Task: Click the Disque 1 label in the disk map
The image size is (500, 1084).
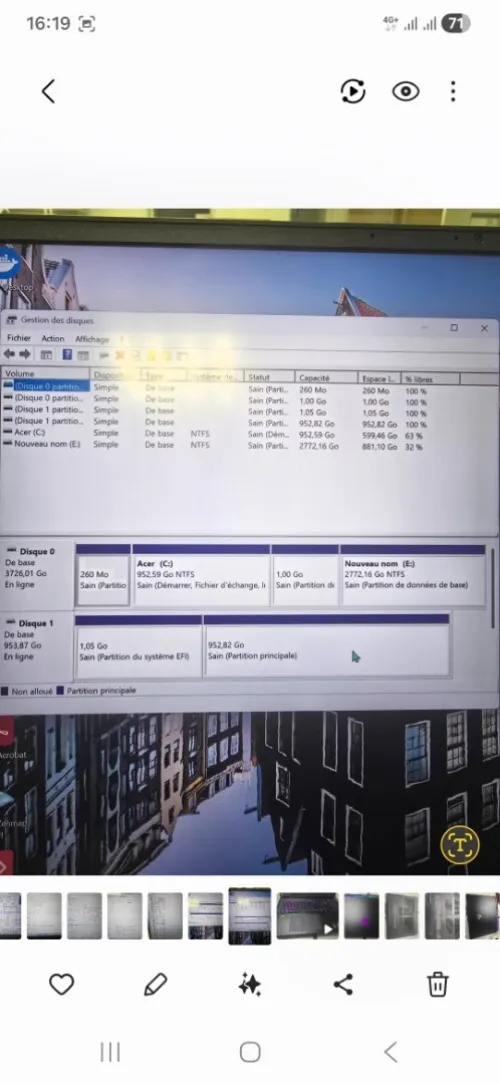Action: [36, 623]
